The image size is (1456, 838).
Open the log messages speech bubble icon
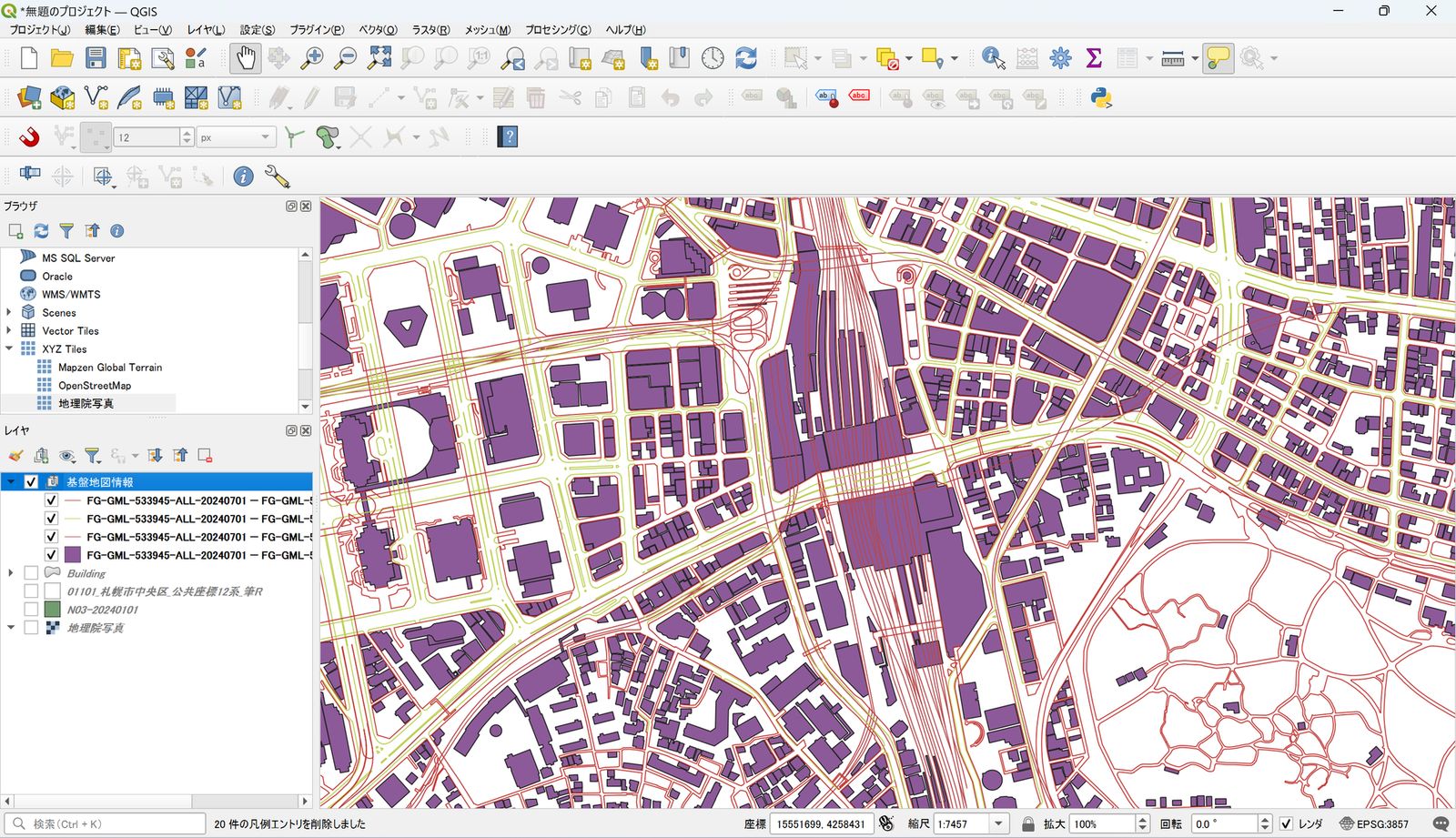tap(1441, 823)
